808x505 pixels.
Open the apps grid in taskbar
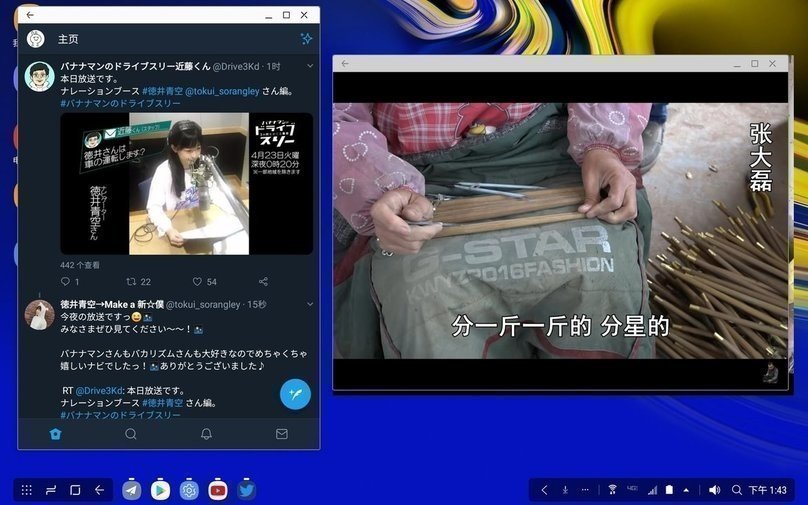tap(27, 490)
